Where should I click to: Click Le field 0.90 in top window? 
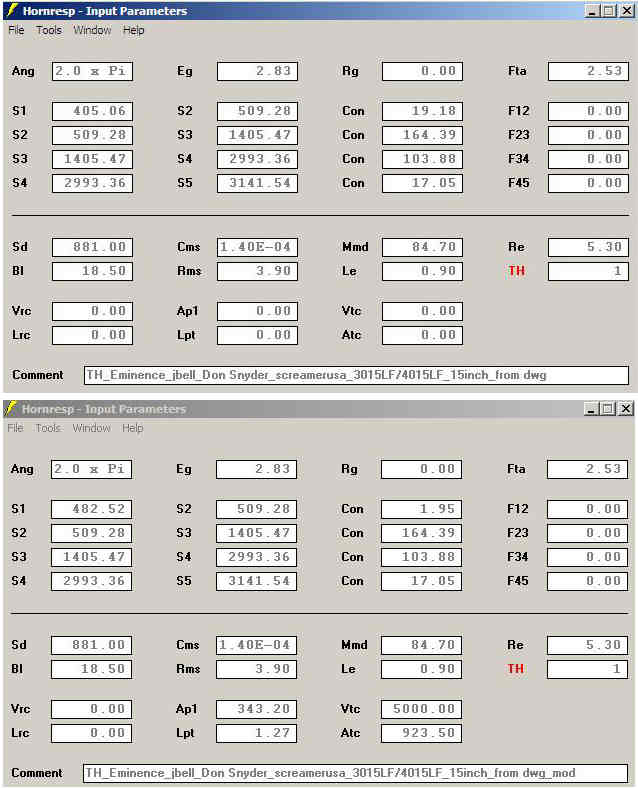422,271
